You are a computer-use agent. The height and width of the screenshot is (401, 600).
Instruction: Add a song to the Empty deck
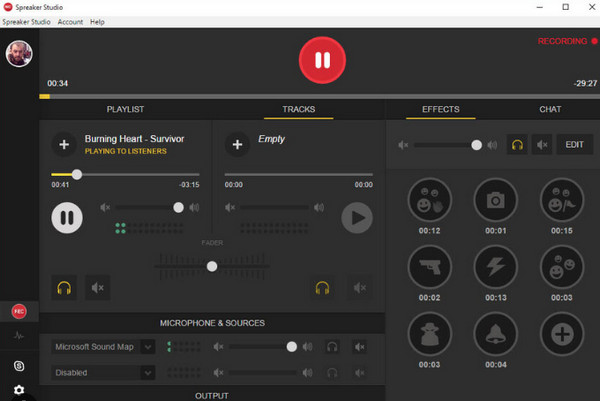pos(237,145)
